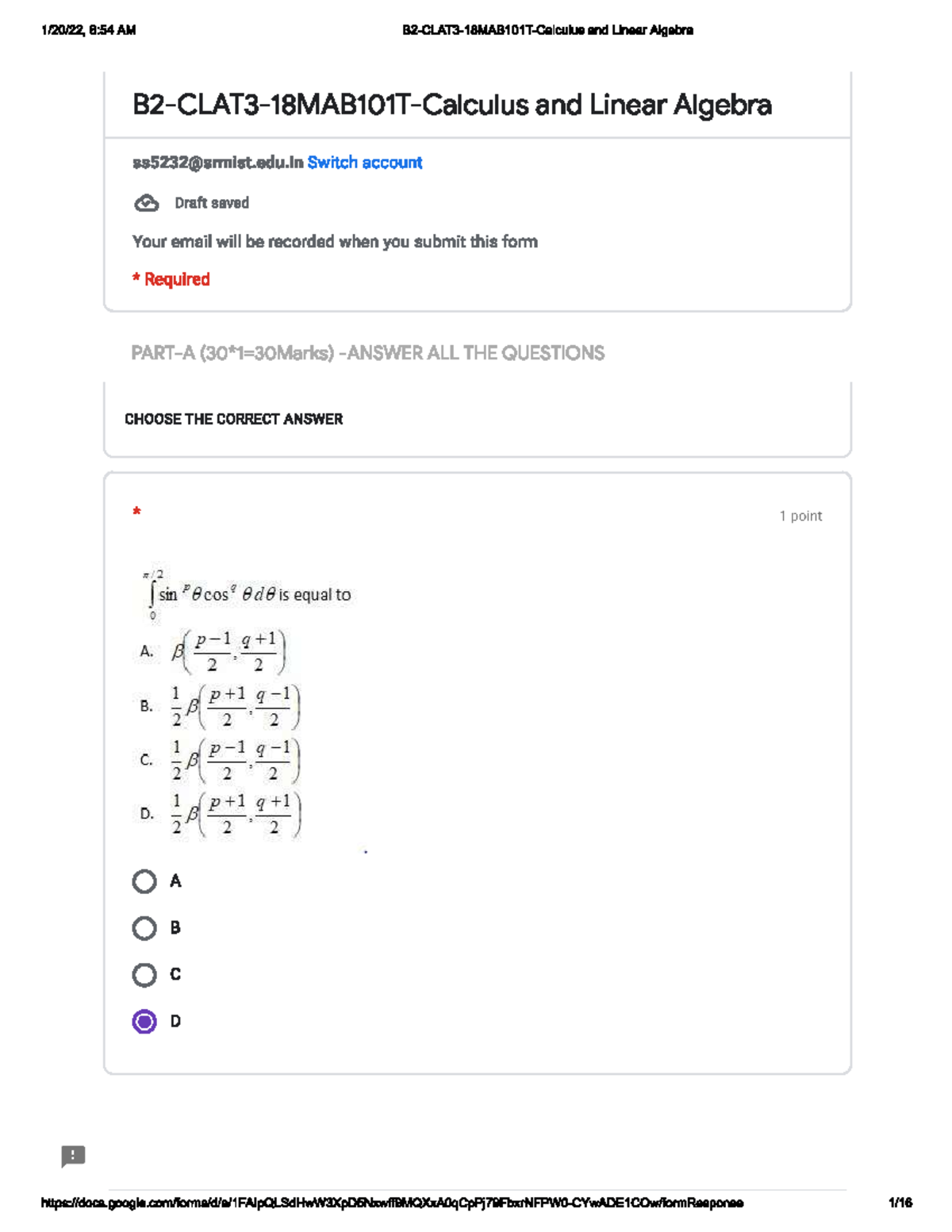The image size is (952, 1232).
Task: Click the integral question formula image
Action: click(248, 594)
